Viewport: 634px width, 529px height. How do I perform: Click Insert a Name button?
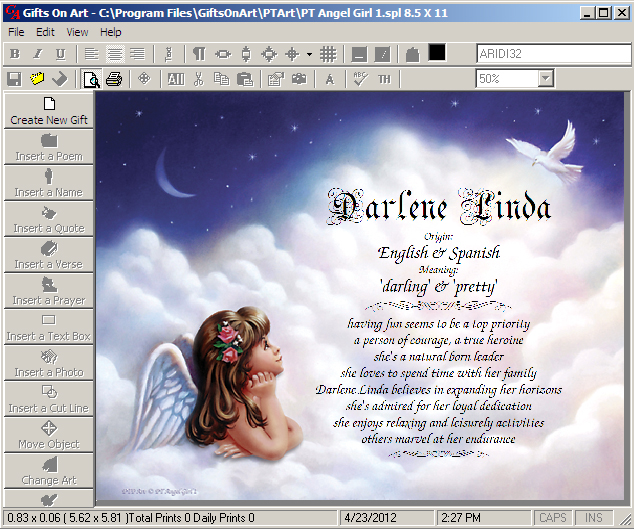tap(49, 183)
